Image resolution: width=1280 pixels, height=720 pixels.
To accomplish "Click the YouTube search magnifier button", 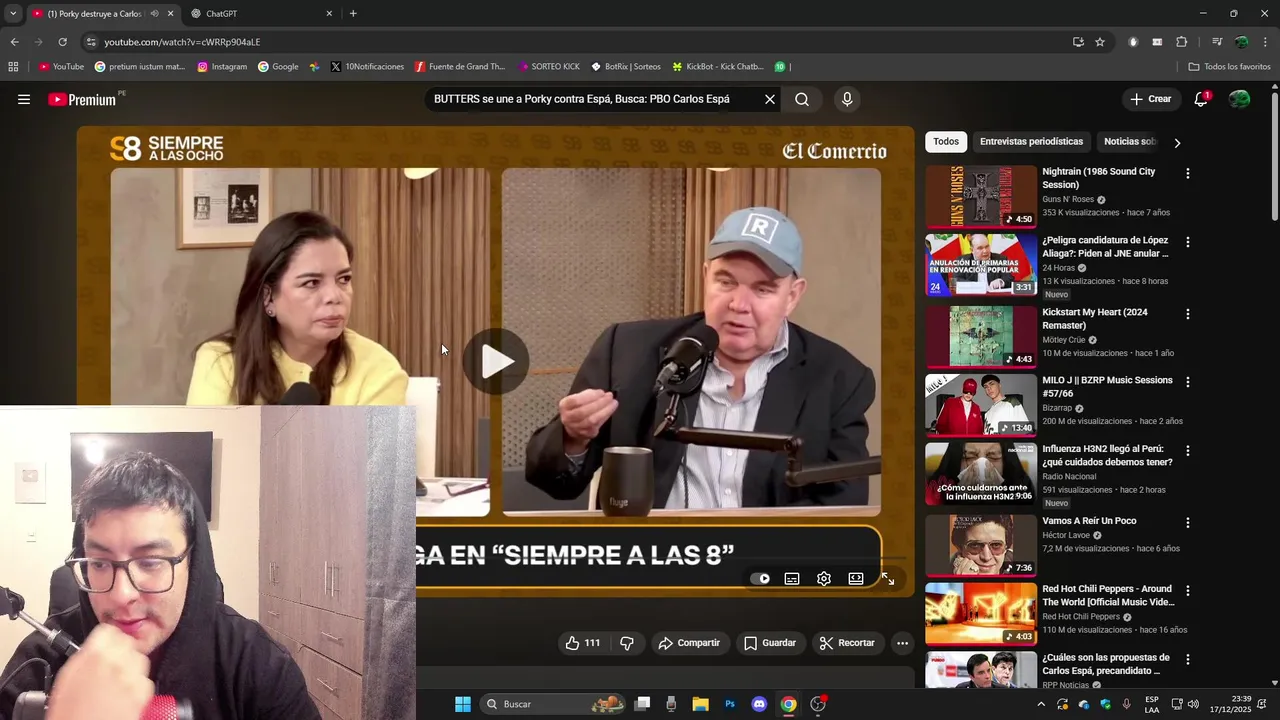I will click(x=802, y=99).
